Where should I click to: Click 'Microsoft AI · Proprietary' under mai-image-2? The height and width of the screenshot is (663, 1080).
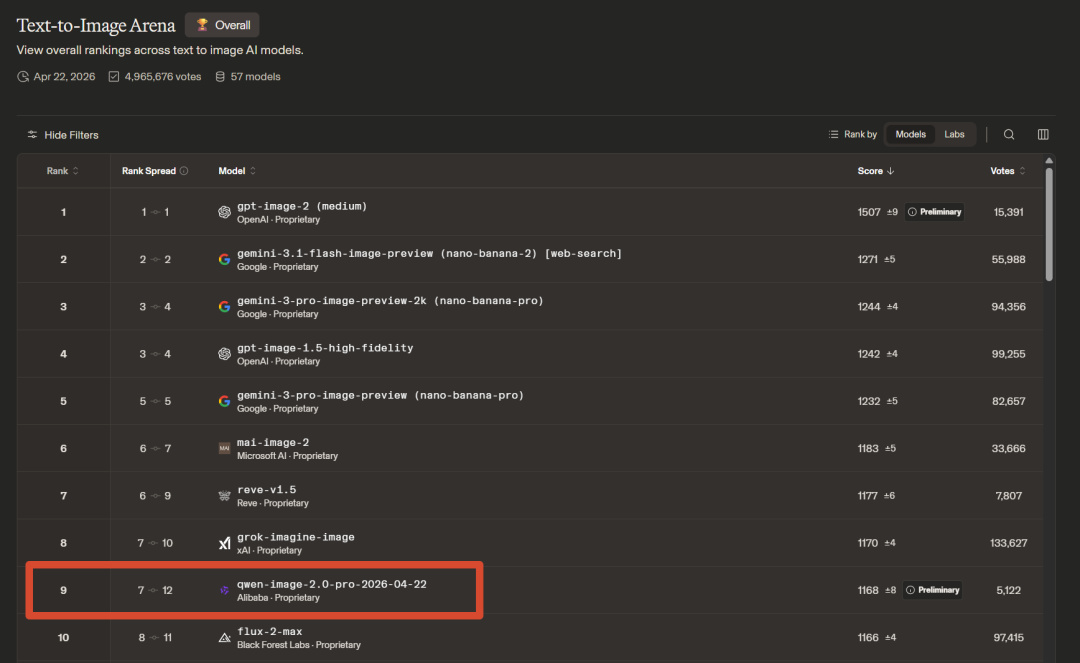[287, 456]
